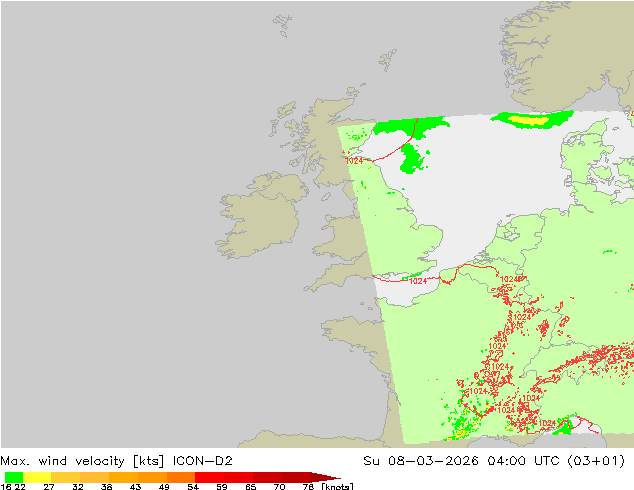
Task: Click the 'ICON-D2' model label
Action: [x=203, y=461]
